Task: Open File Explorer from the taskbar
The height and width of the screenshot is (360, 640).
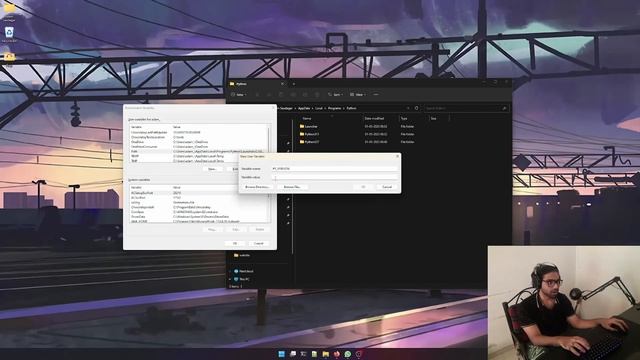Action: [325, 354]
